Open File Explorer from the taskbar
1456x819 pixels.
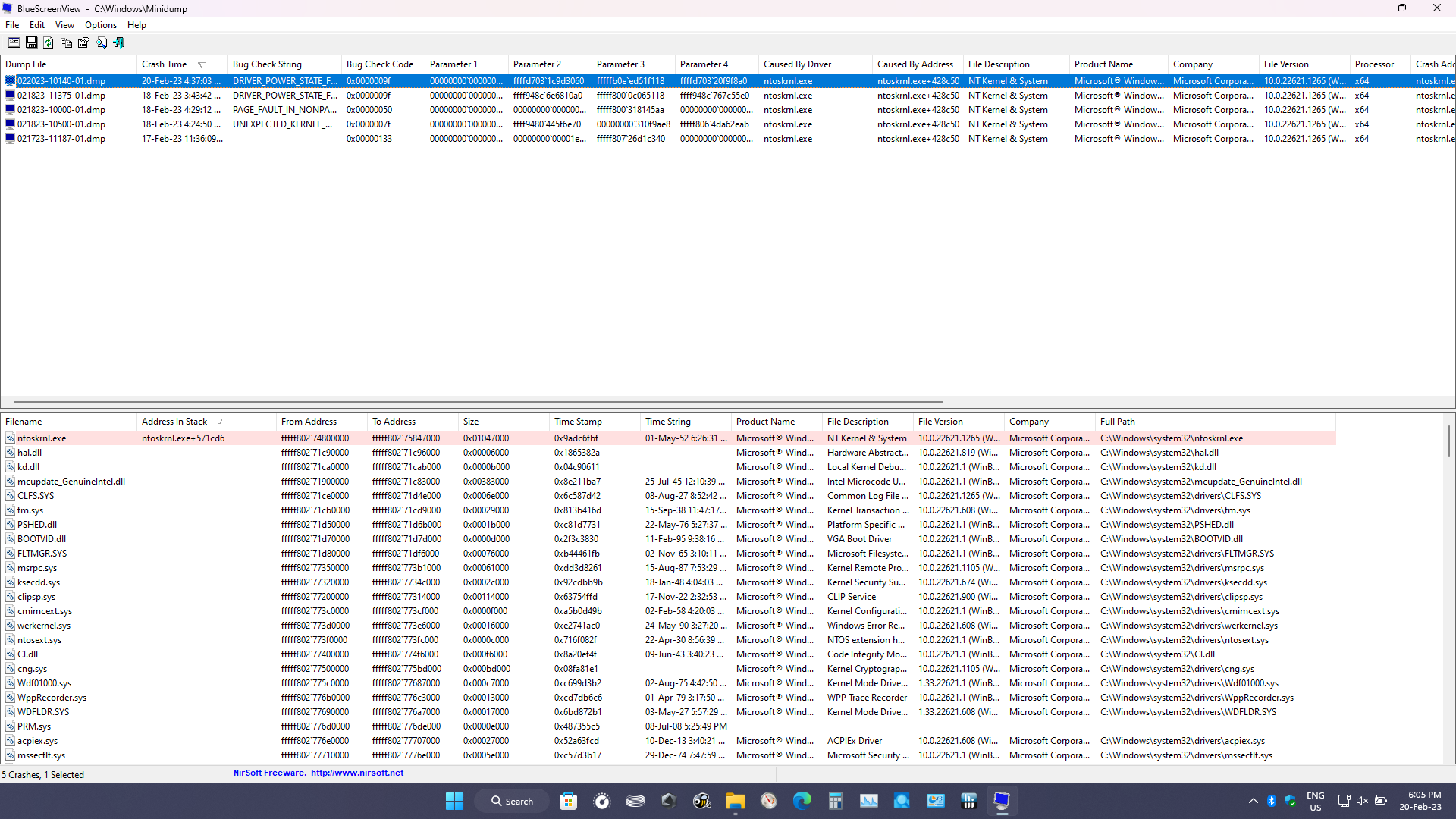click(x=735, y=801)
